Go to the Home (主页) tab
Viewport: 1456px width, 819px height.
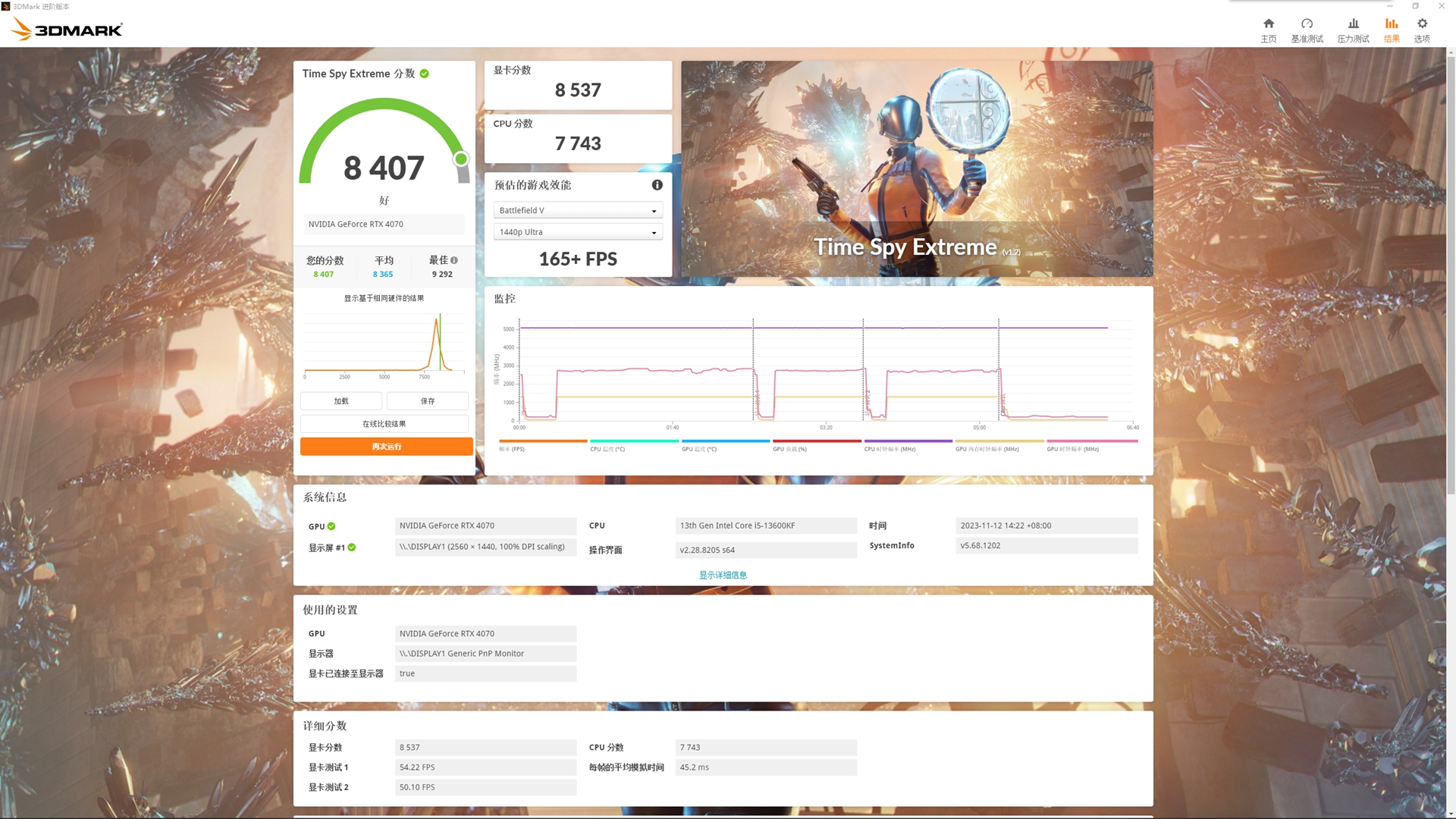[x=1268, y=30]
